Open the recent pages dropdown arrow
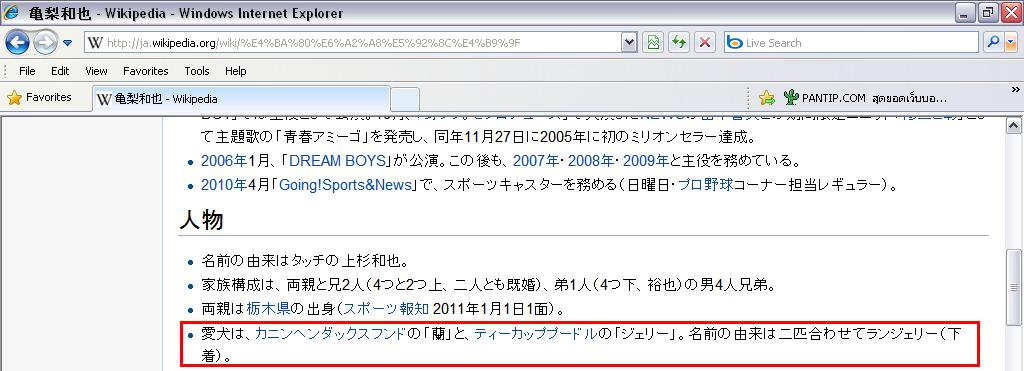The width and height of the screenshot is (1024, 371). pyautogui.click(x=68, y=44)
